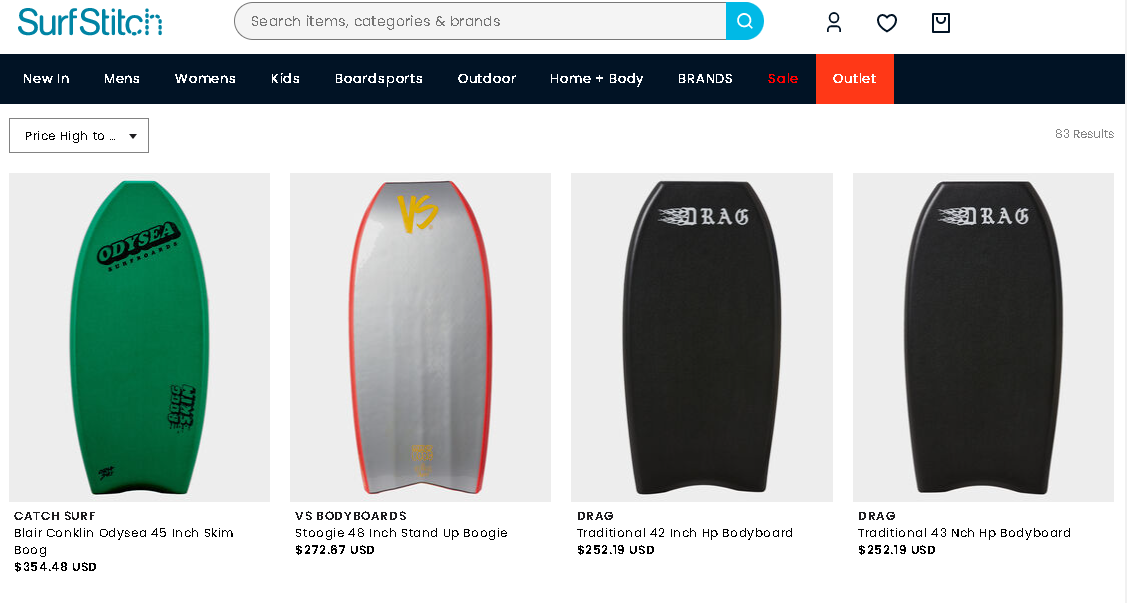Open the Boardsports category menu
The image size is (1127, 603).
[379, 78]
